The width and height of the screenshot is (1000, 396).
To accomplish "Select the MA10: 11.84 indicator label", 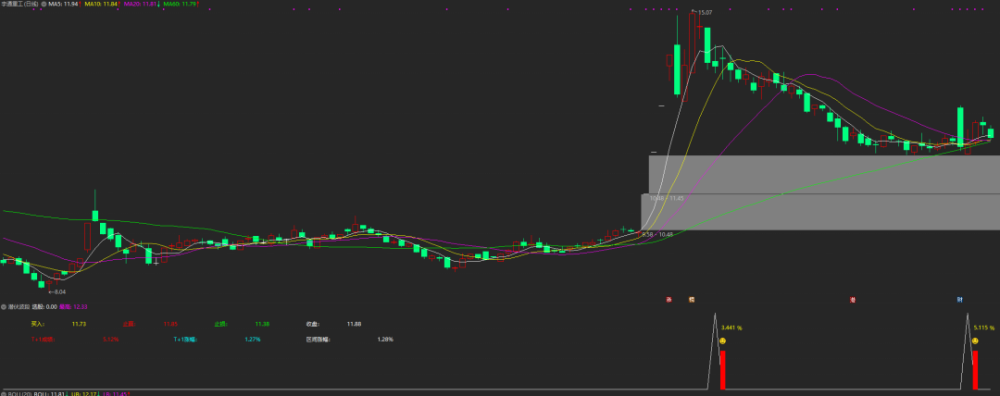I will click(101, 4).
